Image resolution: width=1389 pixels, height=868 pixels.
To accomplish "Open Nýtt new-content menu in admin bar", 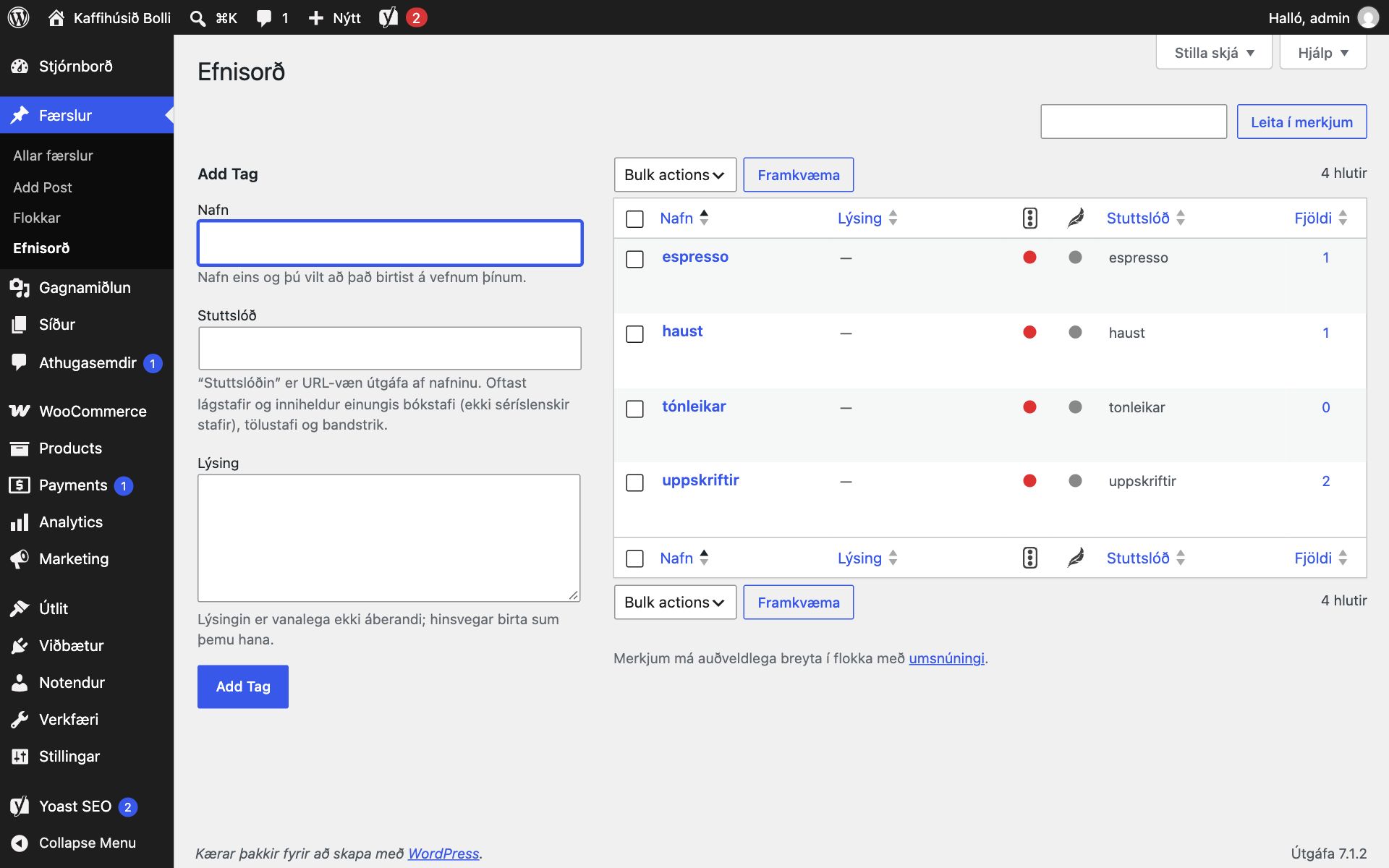I will pos(334,17).
